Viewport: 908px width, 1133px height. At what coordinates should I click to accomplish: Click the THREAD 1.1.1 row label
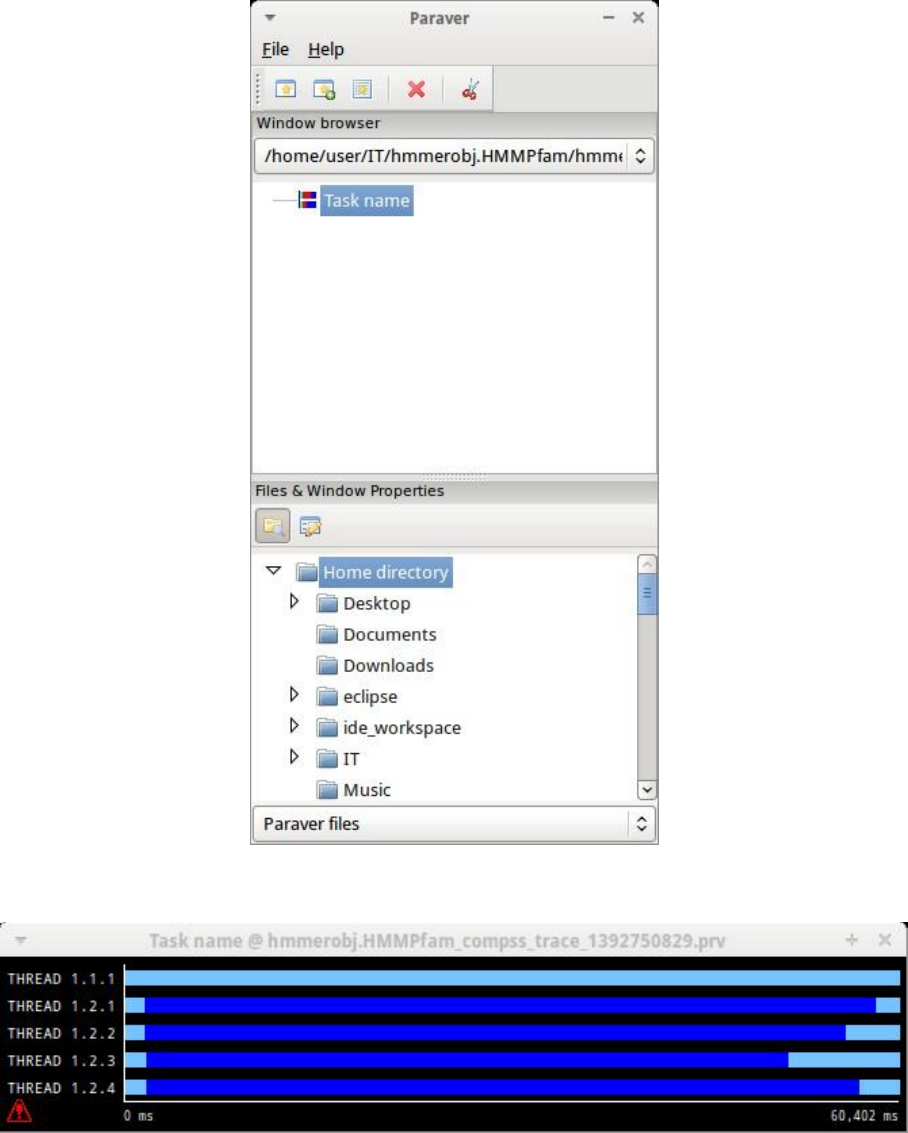click(61, 978)
